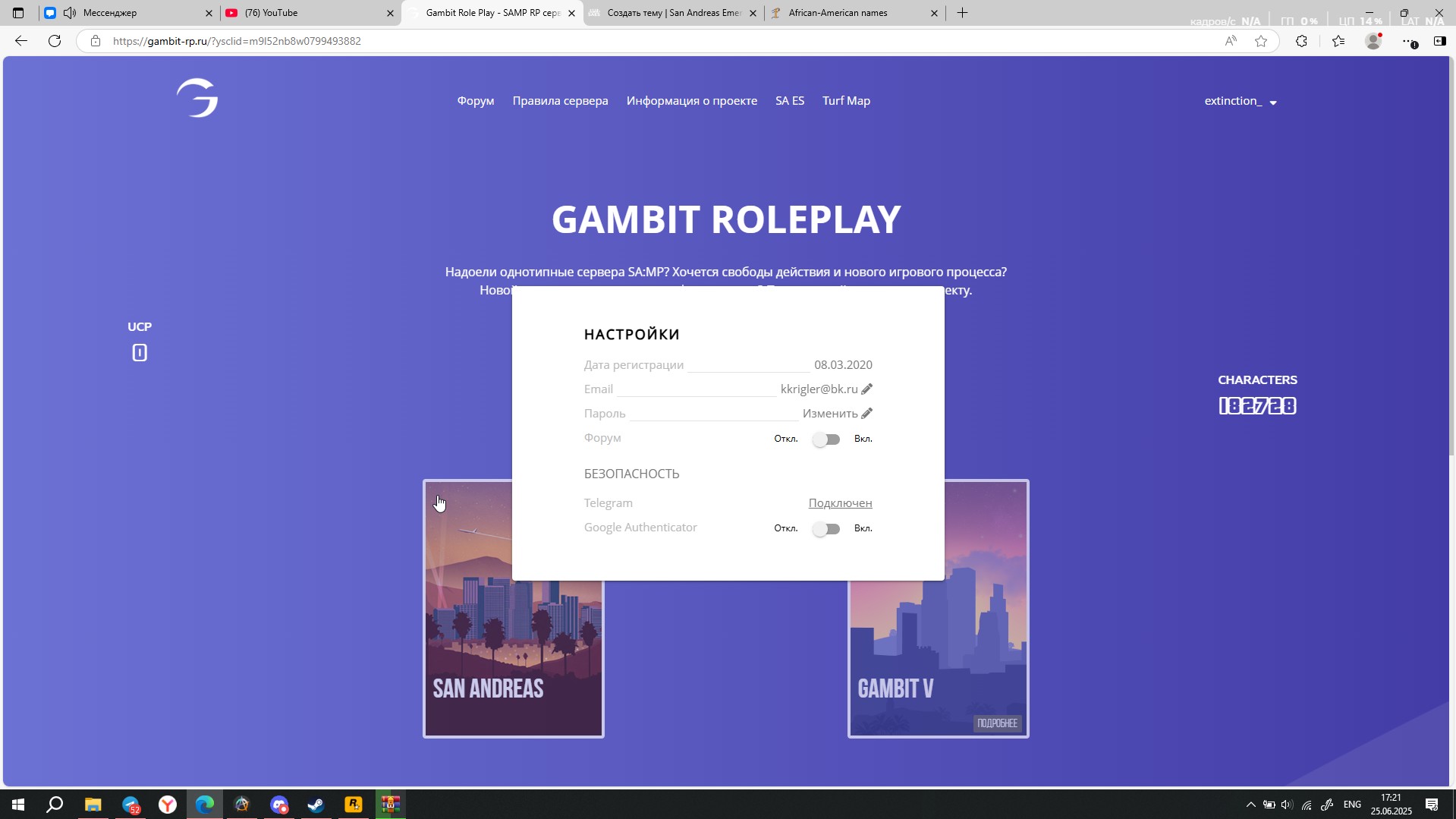Open the browser settings and more menu
This screenshot has height=819, width=1456.
click(1408, 42)
